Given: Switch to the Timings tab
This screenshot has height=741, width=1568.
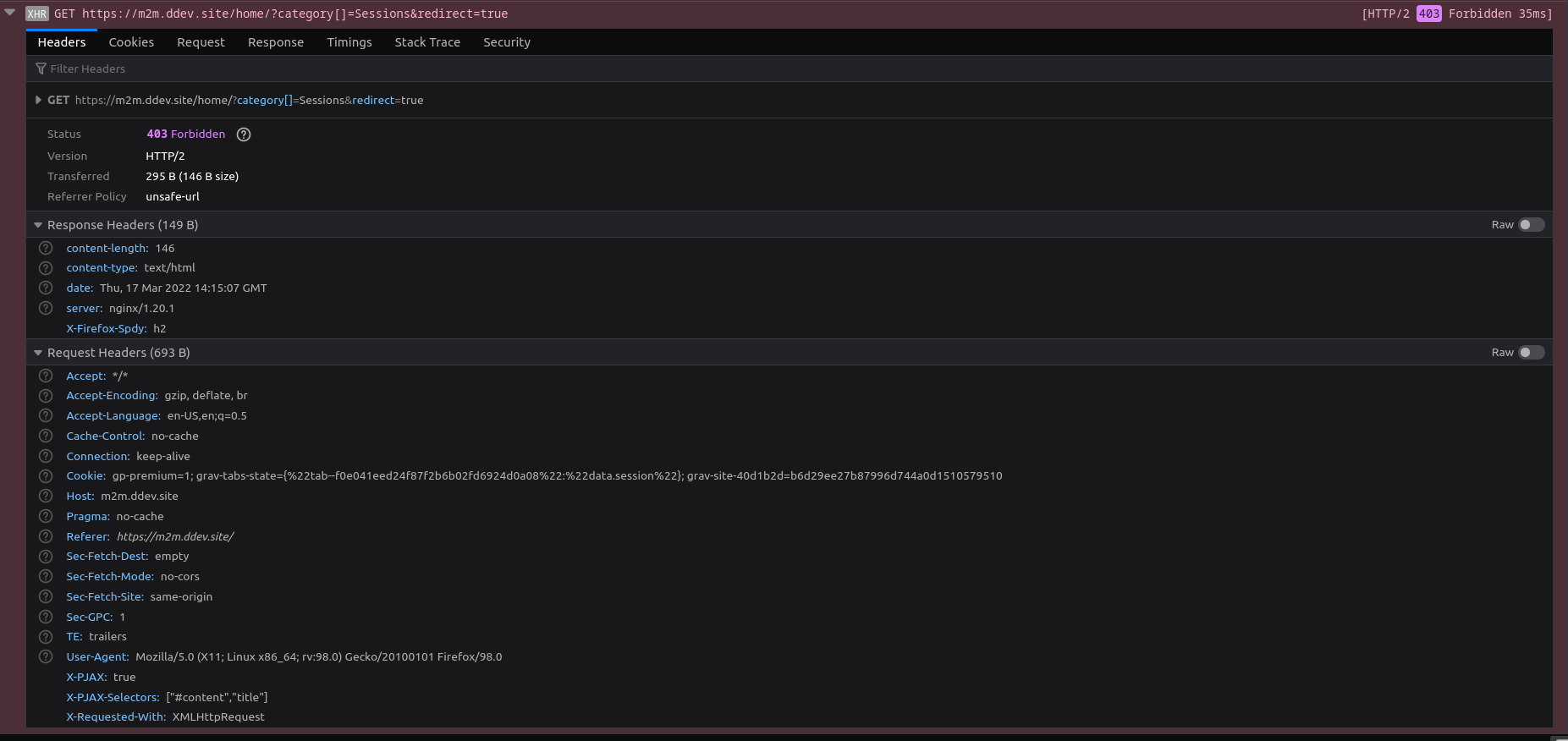Looking at the screenshot, I should click(x=349, y=42).
